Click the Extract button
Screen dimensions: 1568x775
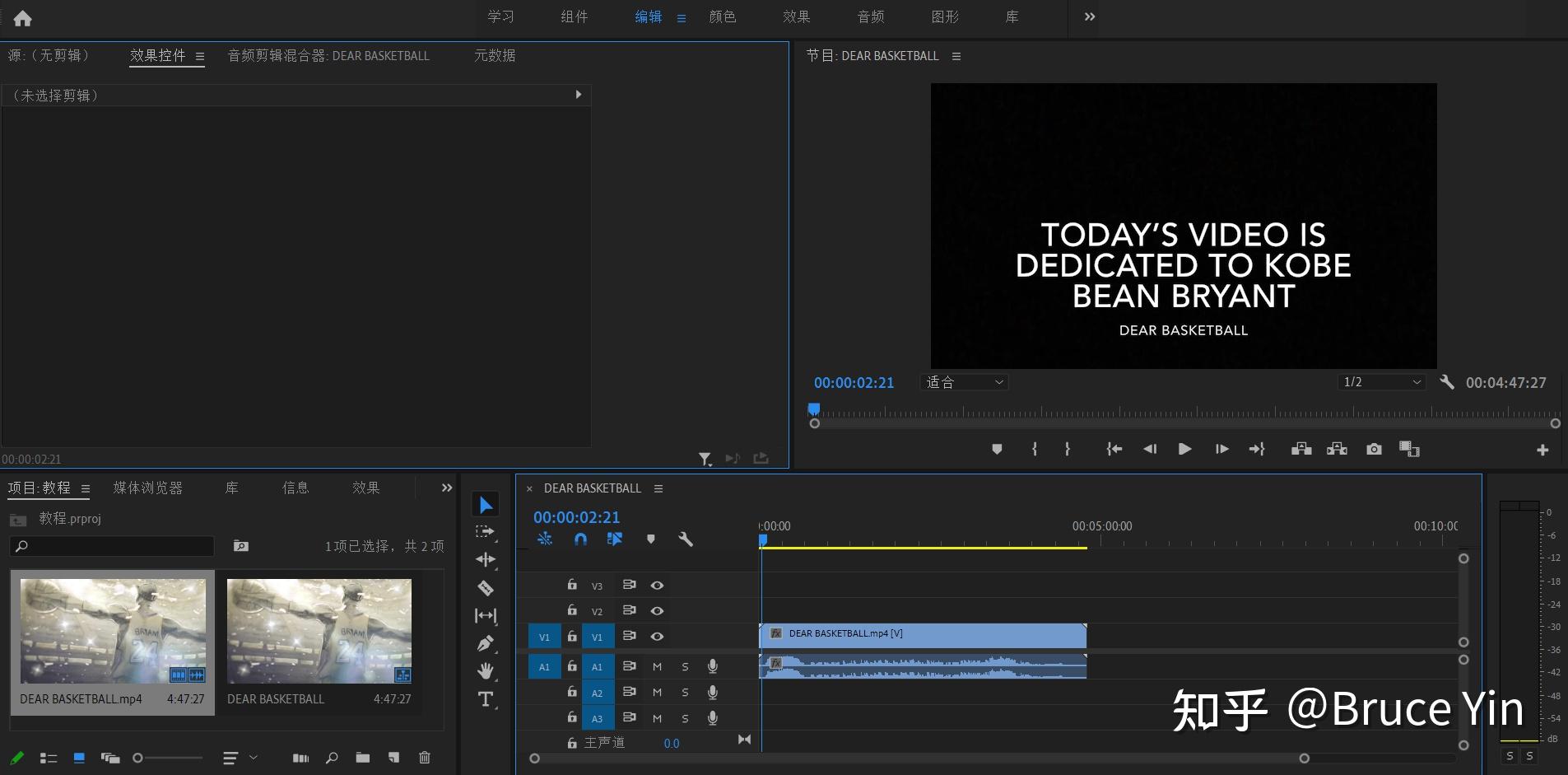pos(1337,449)
